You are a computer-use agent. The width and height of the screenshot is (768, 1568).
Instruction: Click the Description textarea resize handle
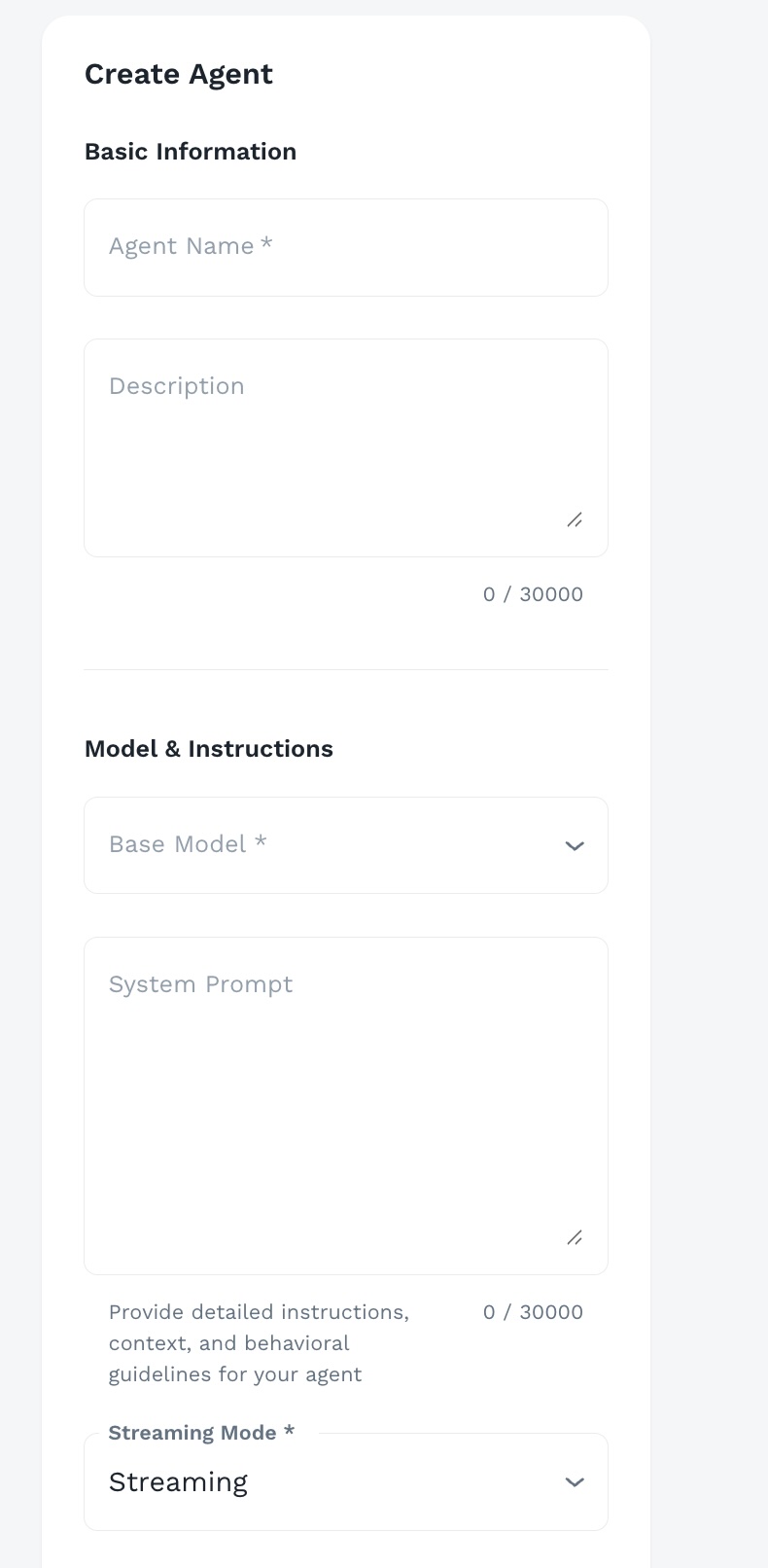(x=575, y=519)
